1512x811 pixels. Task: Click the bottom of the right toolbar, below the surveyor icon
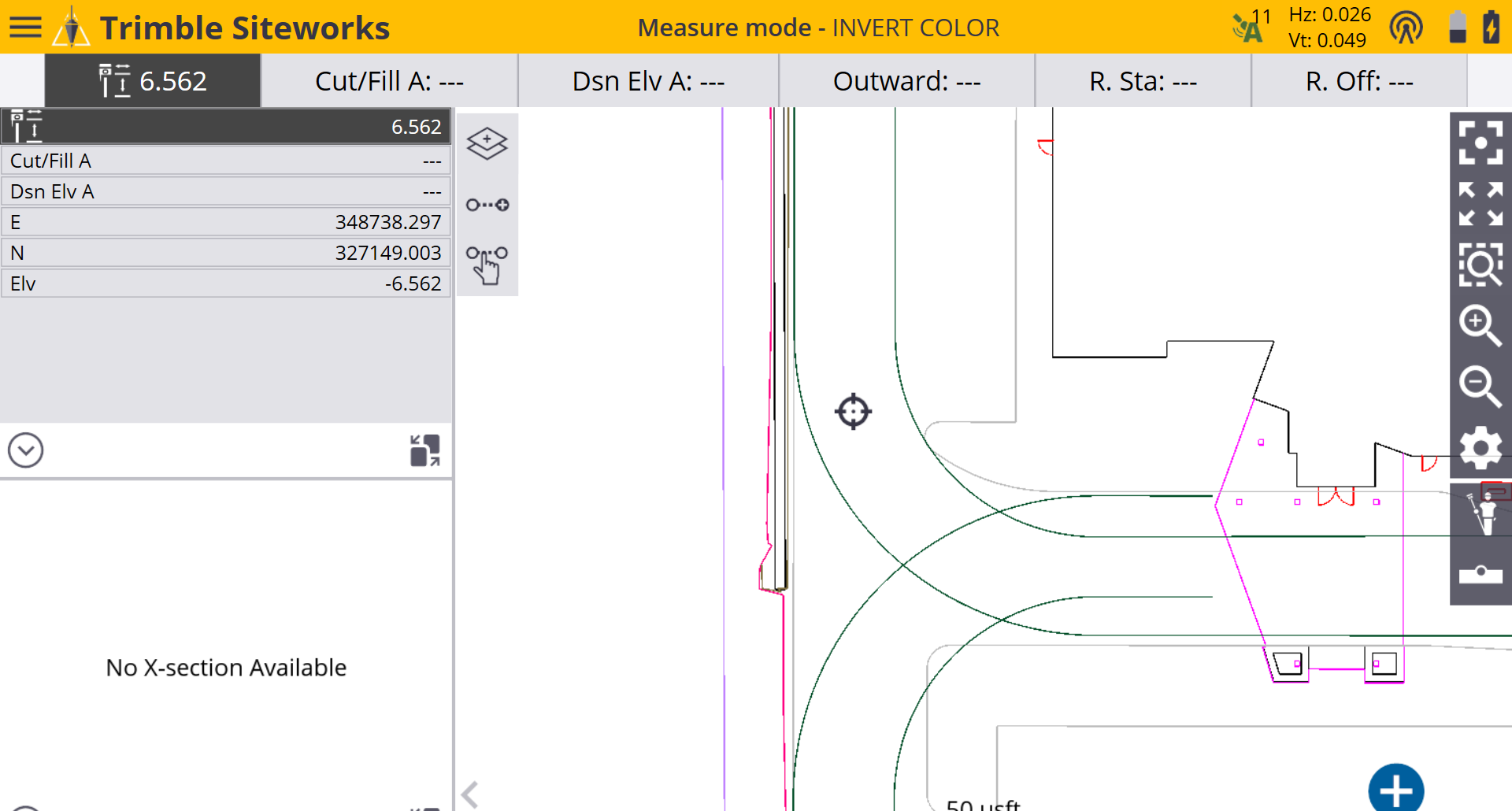click(1480, 573)
